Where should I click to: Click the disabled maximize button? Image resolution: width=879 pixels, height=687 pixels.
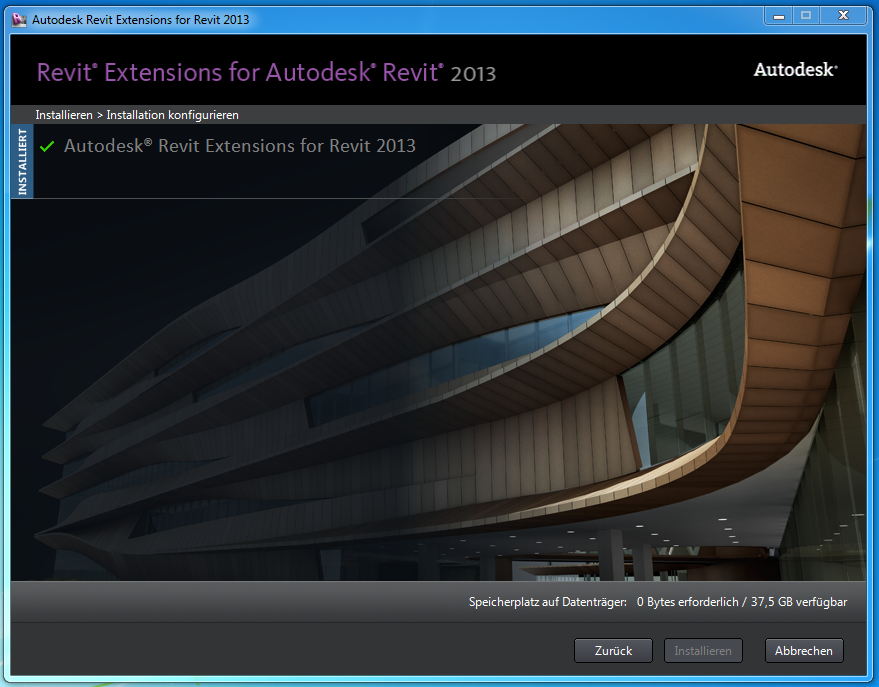[806, 16]
